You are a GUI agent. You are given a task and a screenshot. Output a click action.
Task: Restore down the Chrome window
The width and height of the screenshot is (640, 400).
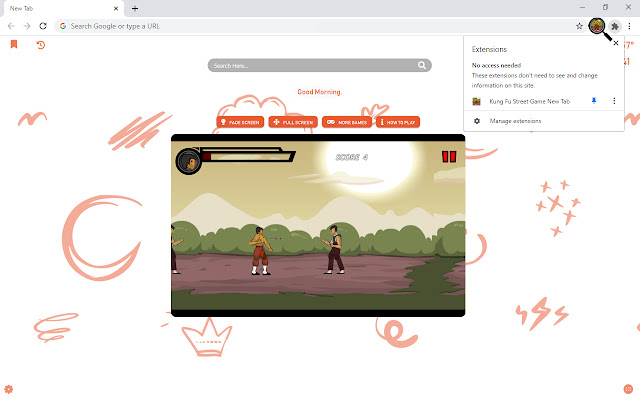[605, 7]
